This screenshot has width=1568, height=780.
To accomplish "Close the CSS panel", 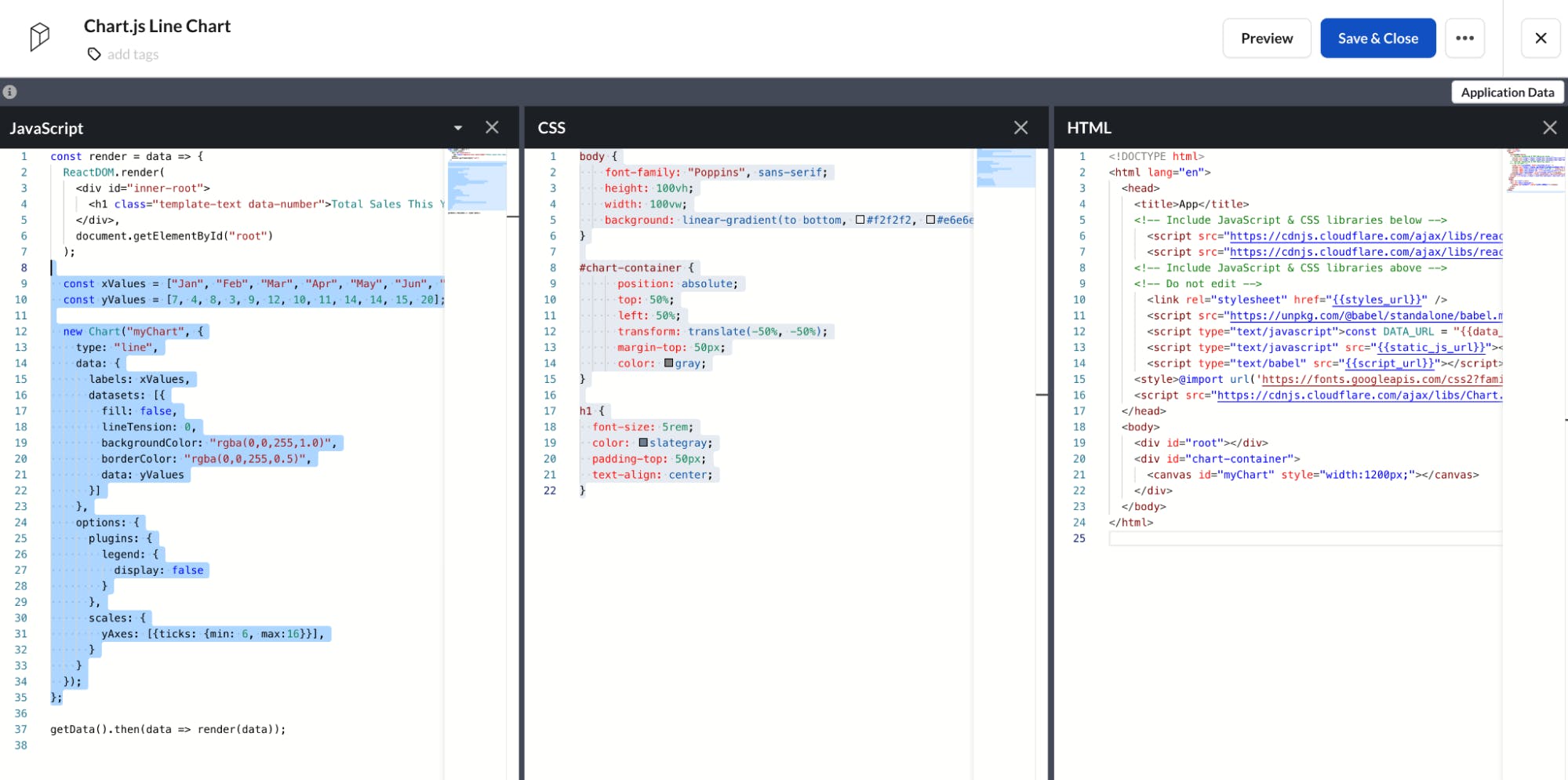I will click(x=1020, y=127).
